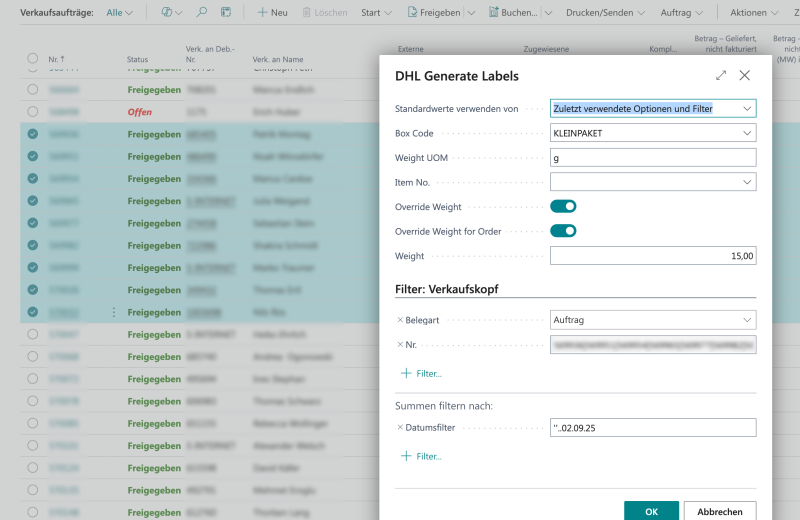The height and width of the screenshot is (520, 800).
Task: Sort by the Nr. column header
Action: [x=56, y=59]
